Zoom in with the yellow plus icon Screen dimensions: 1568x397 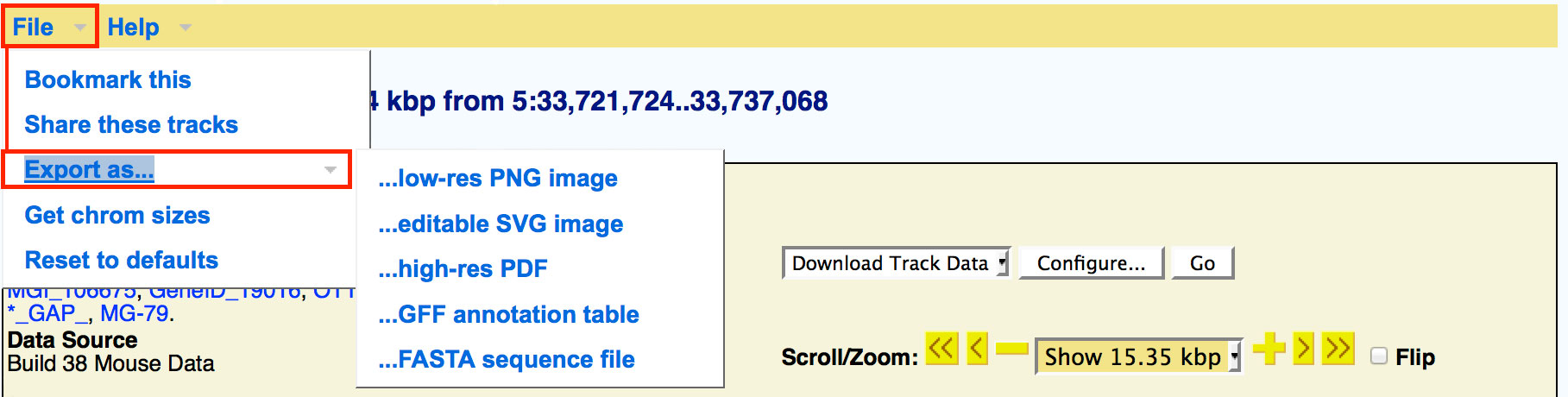pos(1269,349)
